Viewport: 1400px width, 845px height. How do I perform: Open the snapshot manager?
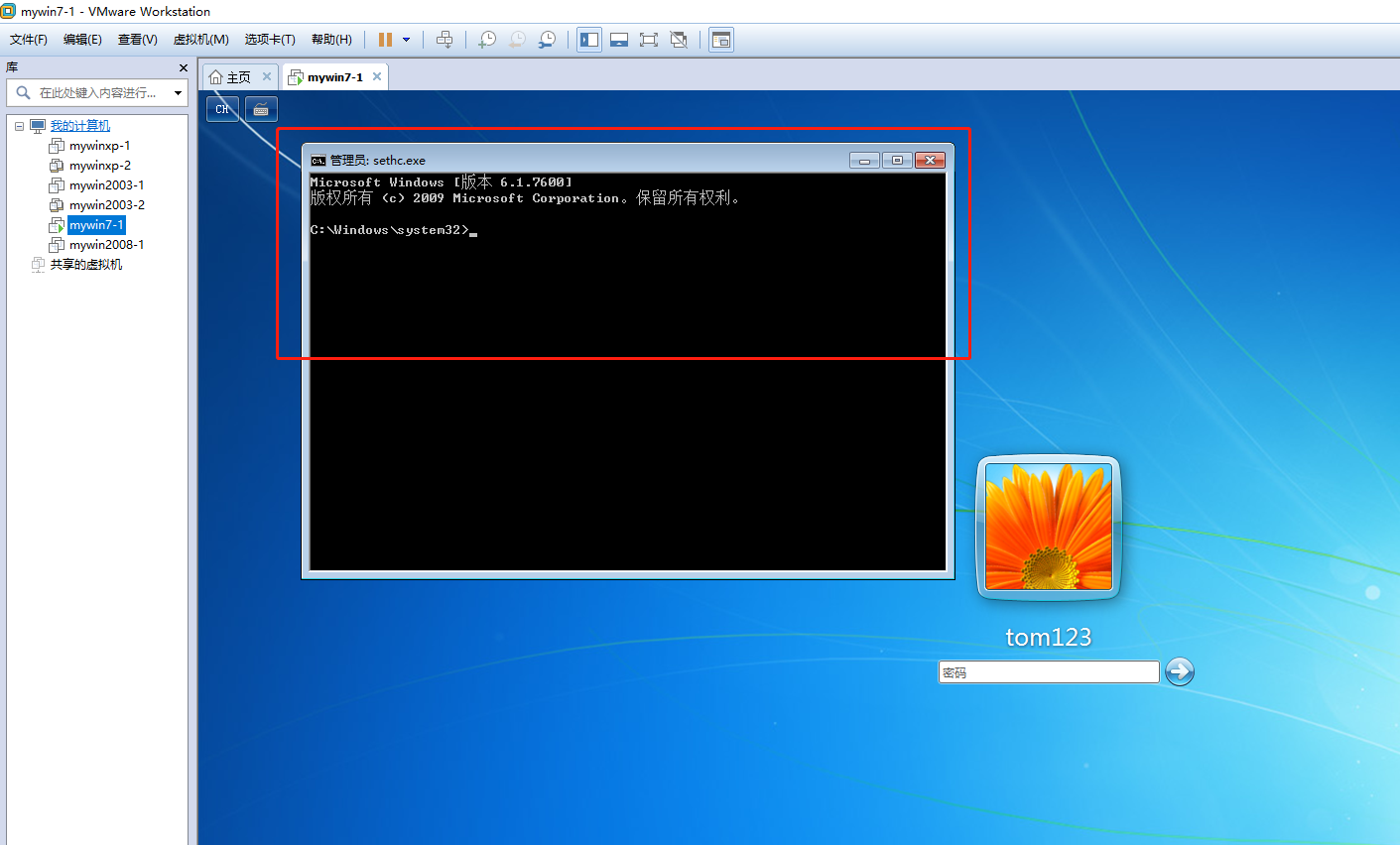coord(547,40)
